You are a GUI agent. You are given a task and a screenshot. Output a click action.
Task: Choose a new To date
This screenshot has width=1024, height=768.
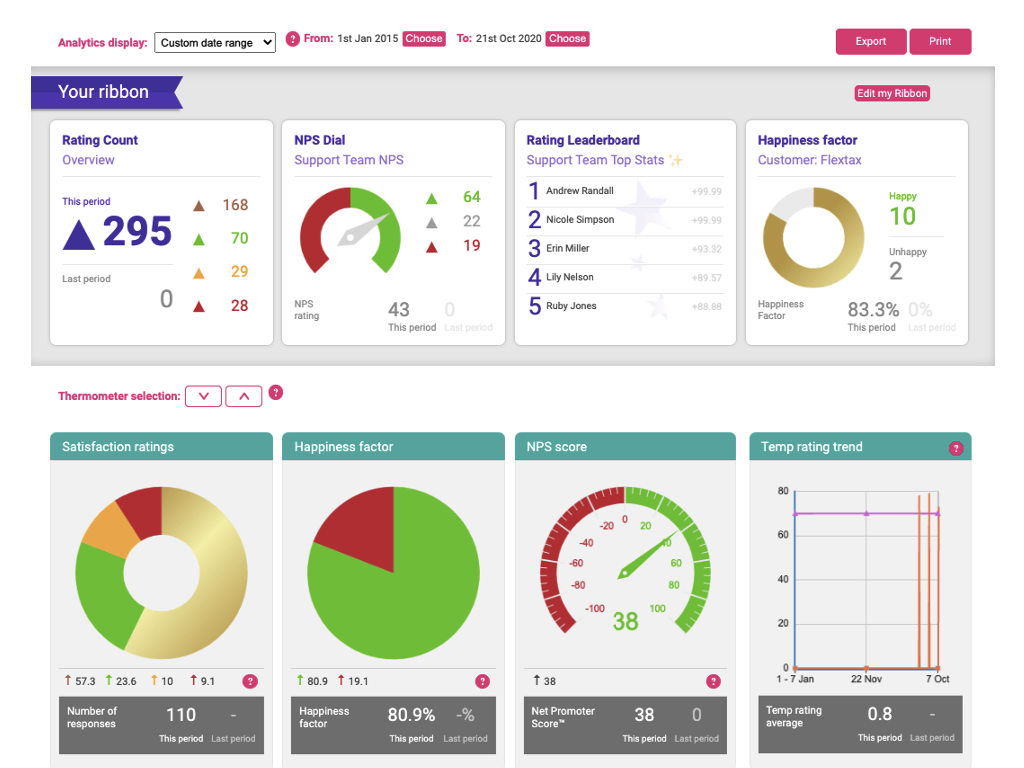(567, 38)
